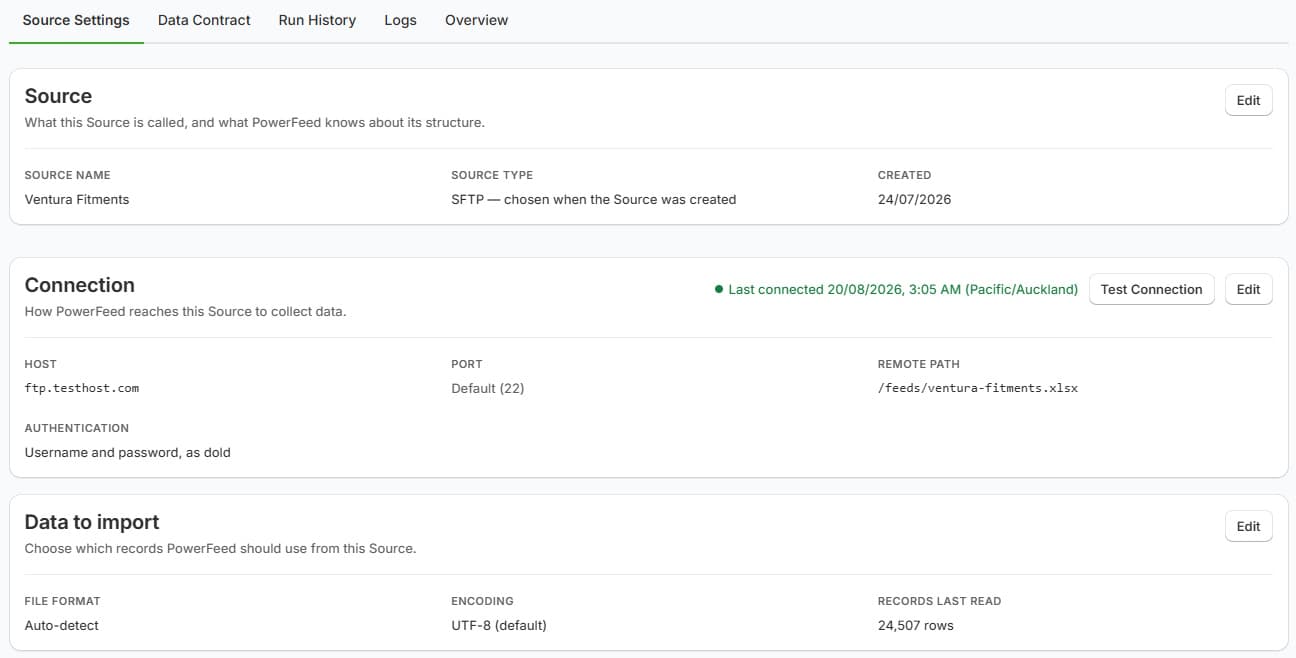This screenshot has width=1296, height=658.
Task: Go to the Overview tab
Action: coord(476,20)
